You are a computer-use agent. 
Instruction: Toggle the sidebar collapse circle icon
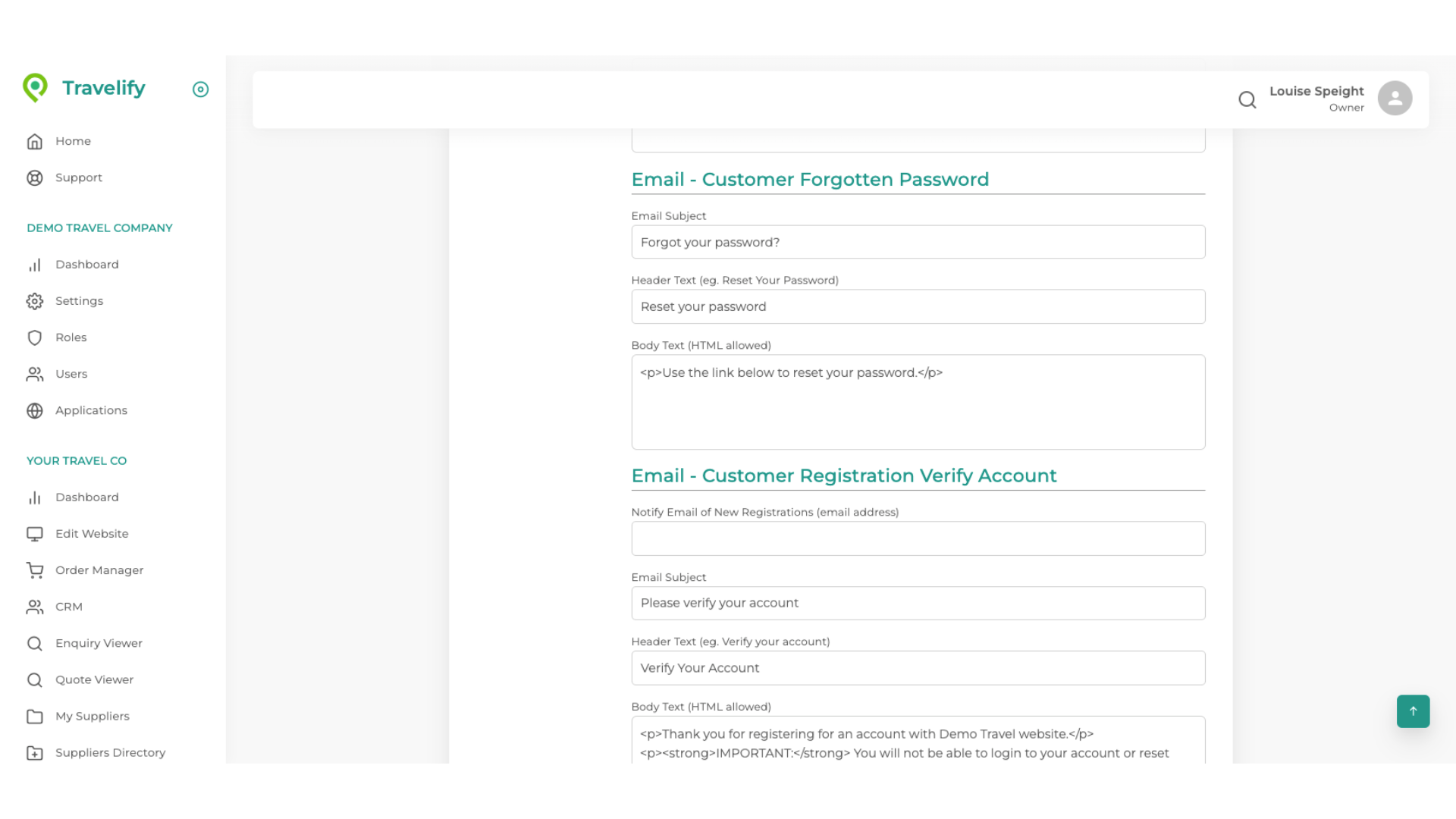[200, 89]
